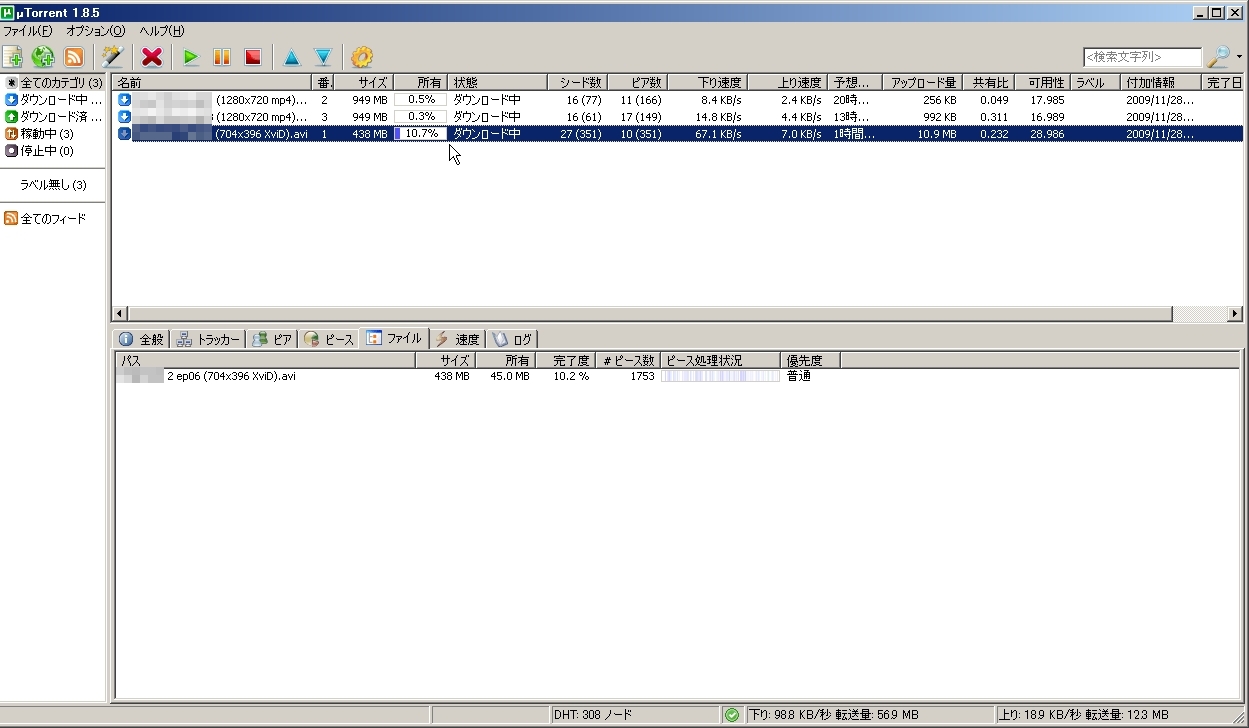Switch to the ログ tab
Viewport: 1249px width, 728px height.
(513, 339)
